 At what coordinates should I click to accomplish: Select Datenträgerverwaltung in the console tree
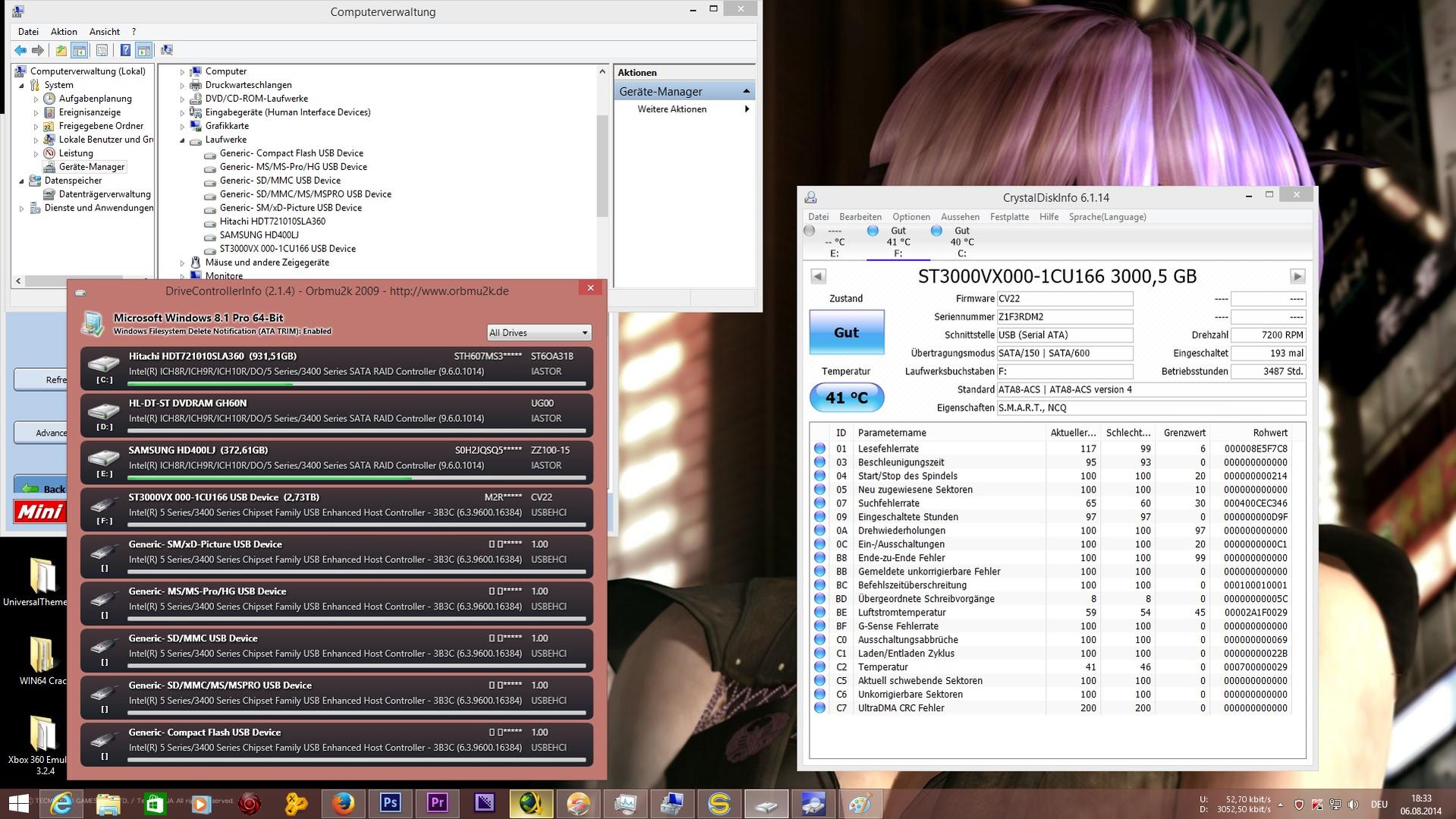tap(105, 194)
